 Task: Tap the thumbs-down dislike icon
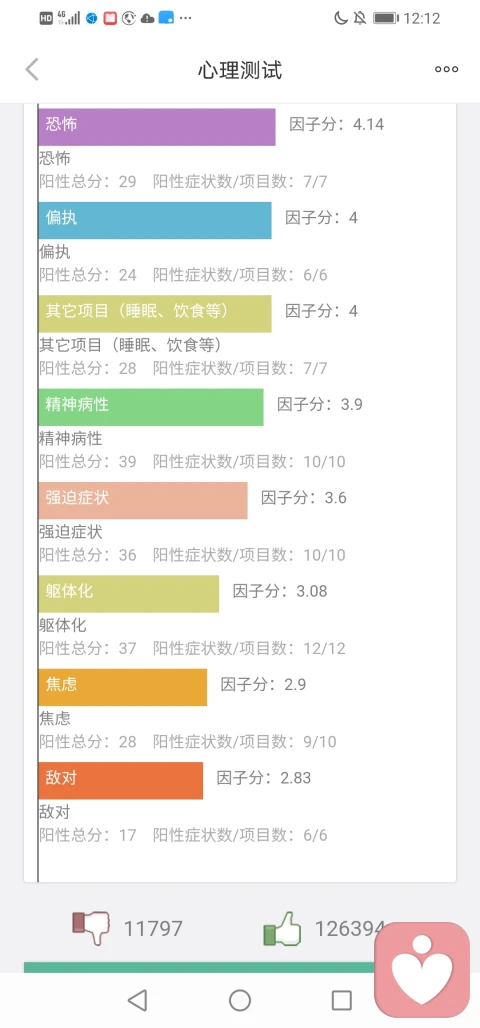click(x=91, y=928)
